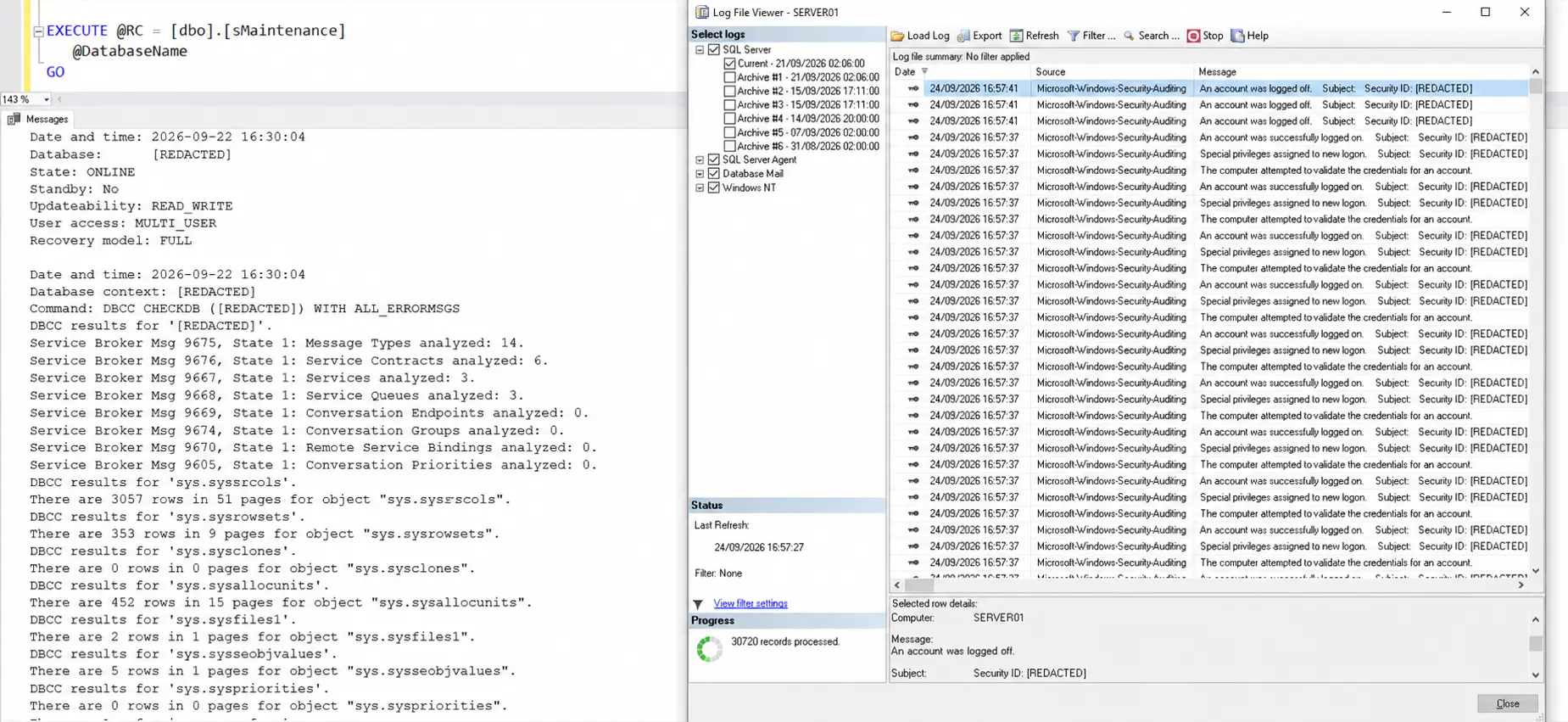The image size is (1568, 722).
Task: Check the Archive #5 log checkbox
Action: [x=729, y=132]
